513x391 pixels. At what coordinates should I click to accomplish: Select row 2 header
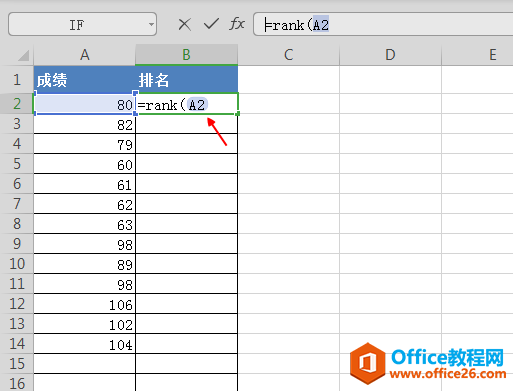[17, 104]
